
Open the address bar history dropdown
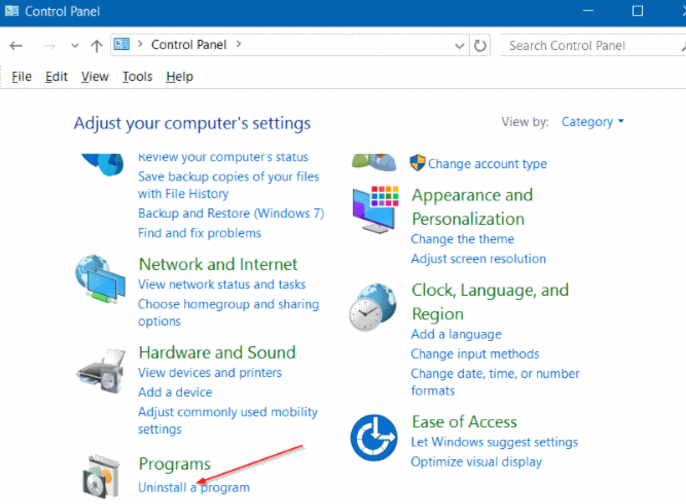[x=459, y=46]
